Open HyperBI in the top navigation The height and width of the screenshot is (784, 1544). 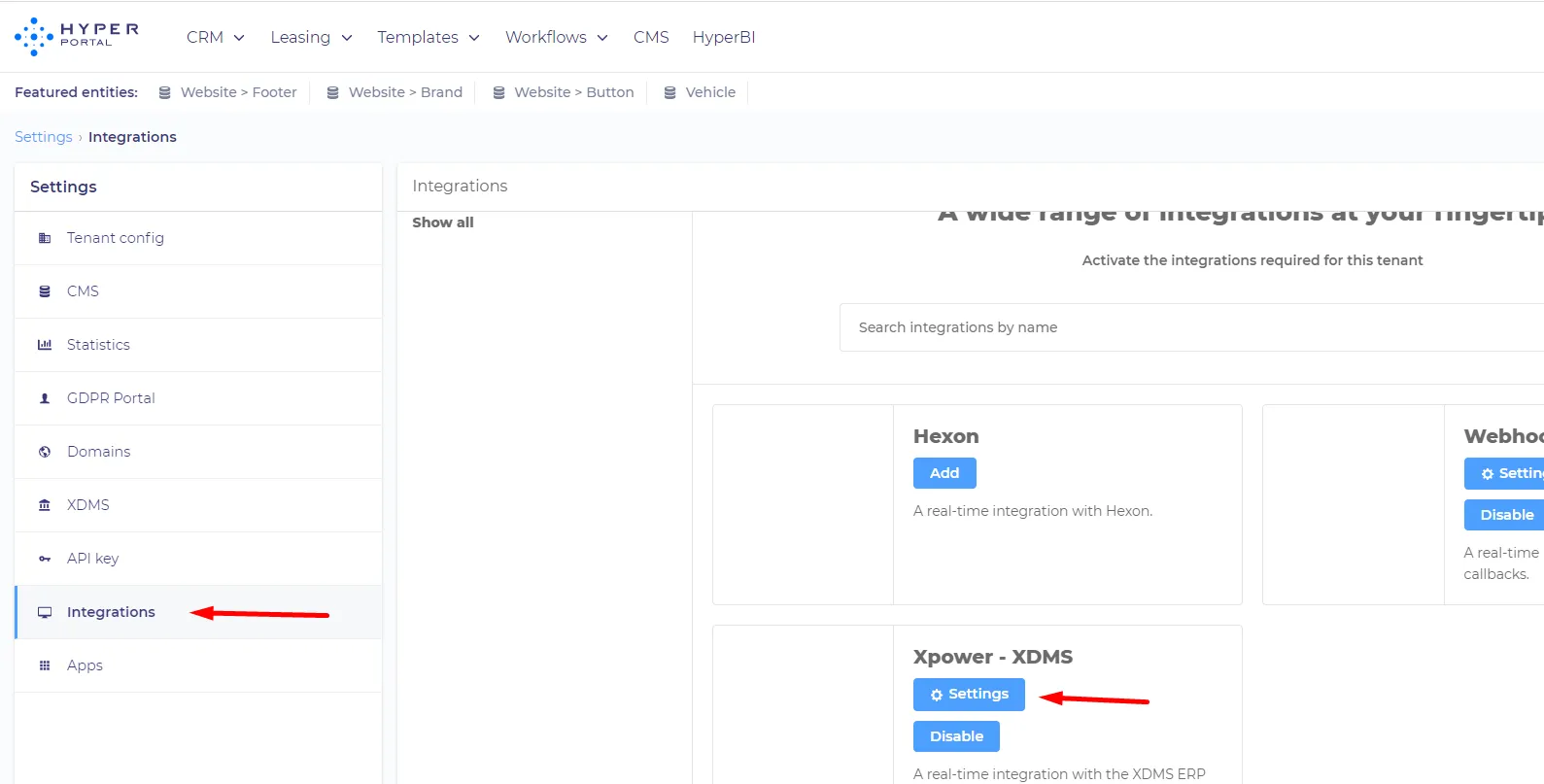tap(724, 37)
